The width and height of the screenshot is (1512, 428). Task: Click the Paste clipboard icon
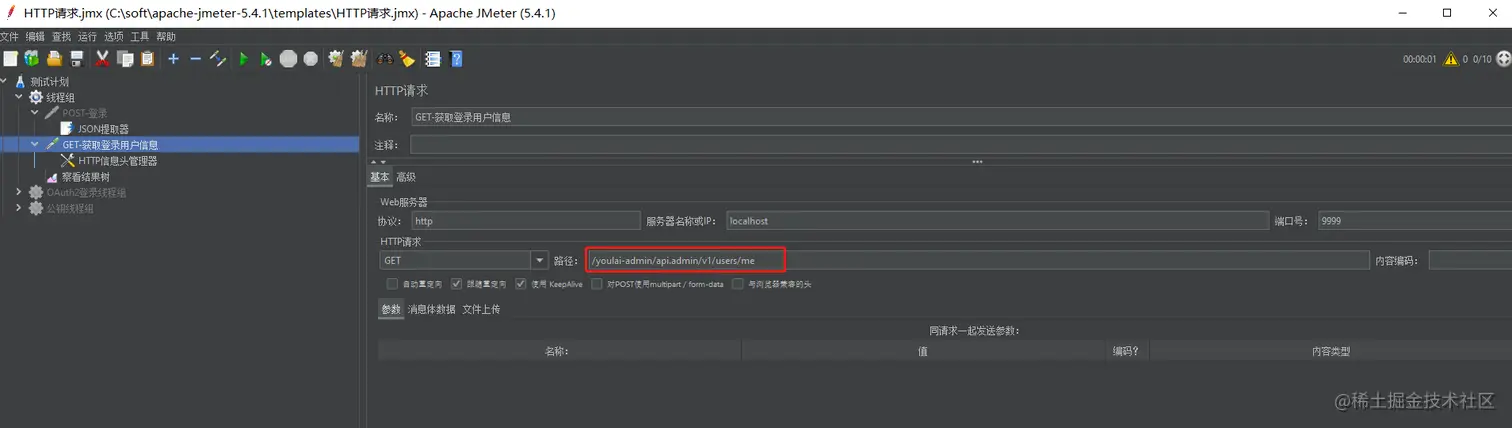(x=147, y=59)
